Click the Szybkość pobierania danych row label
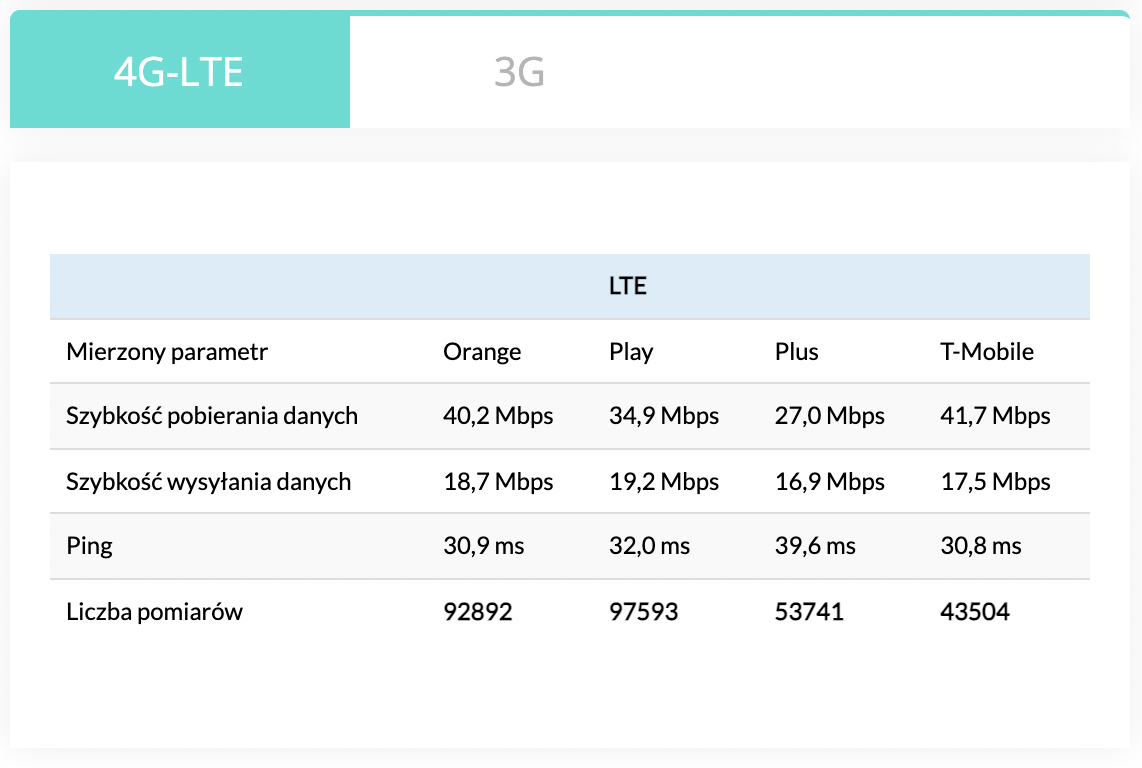Image resolution: width=1142 pixels, height=768 pixels. [212, 416]
